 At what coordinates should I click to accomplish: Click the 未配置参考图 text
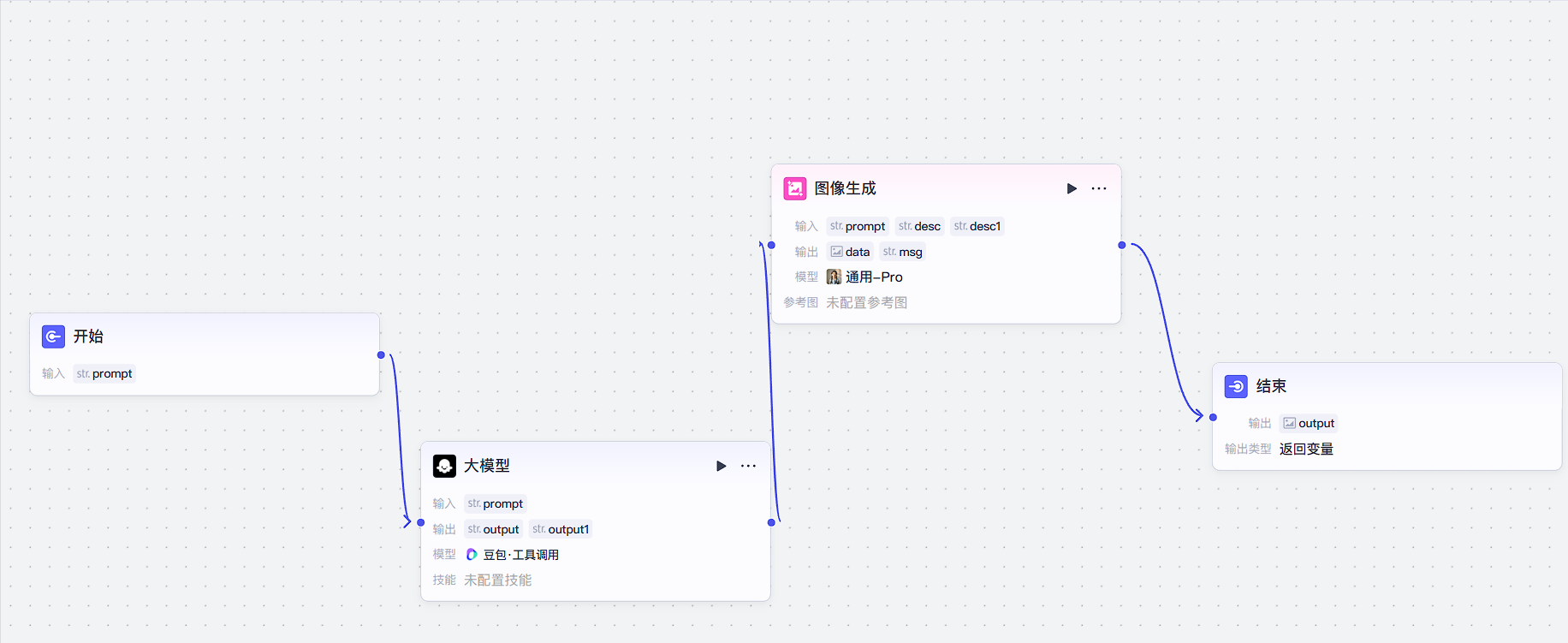(867, 302)
